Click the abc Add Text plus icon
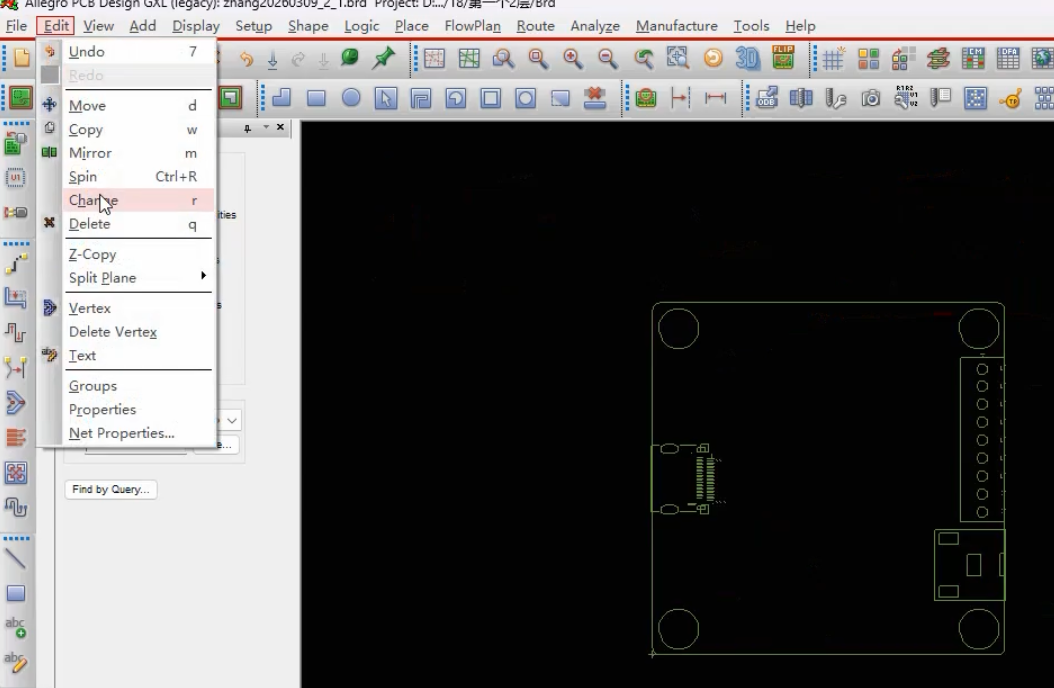Screen dimensions: 1054x688 tap(15, 627)
